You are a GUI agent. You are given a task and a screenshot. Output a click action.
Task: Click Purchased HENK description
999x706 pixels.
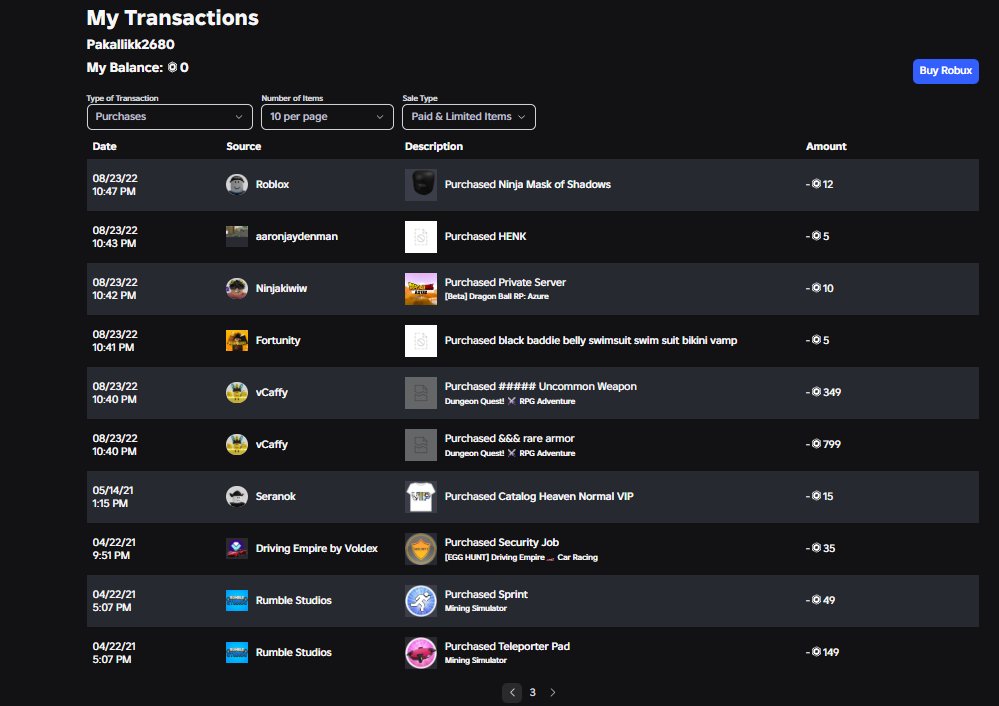pyautogui.click(x=485, y=236)
